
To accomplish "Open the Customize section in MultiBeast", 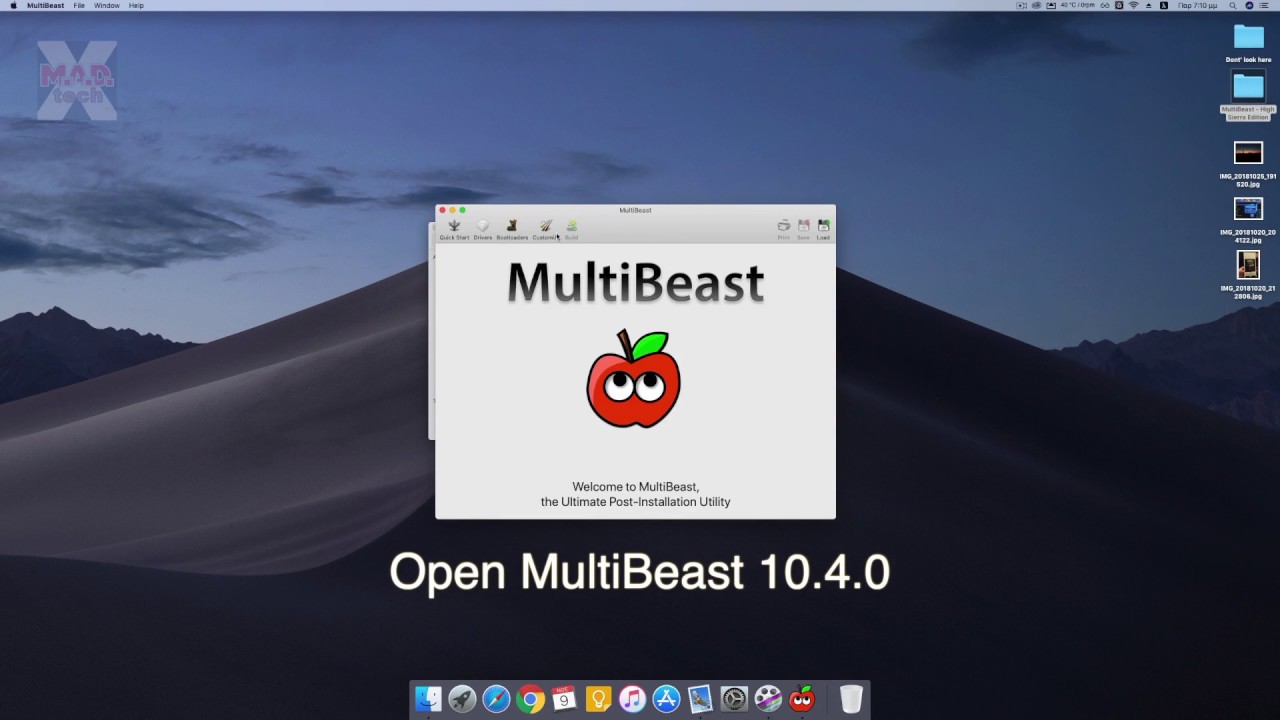I will [545, 230].
